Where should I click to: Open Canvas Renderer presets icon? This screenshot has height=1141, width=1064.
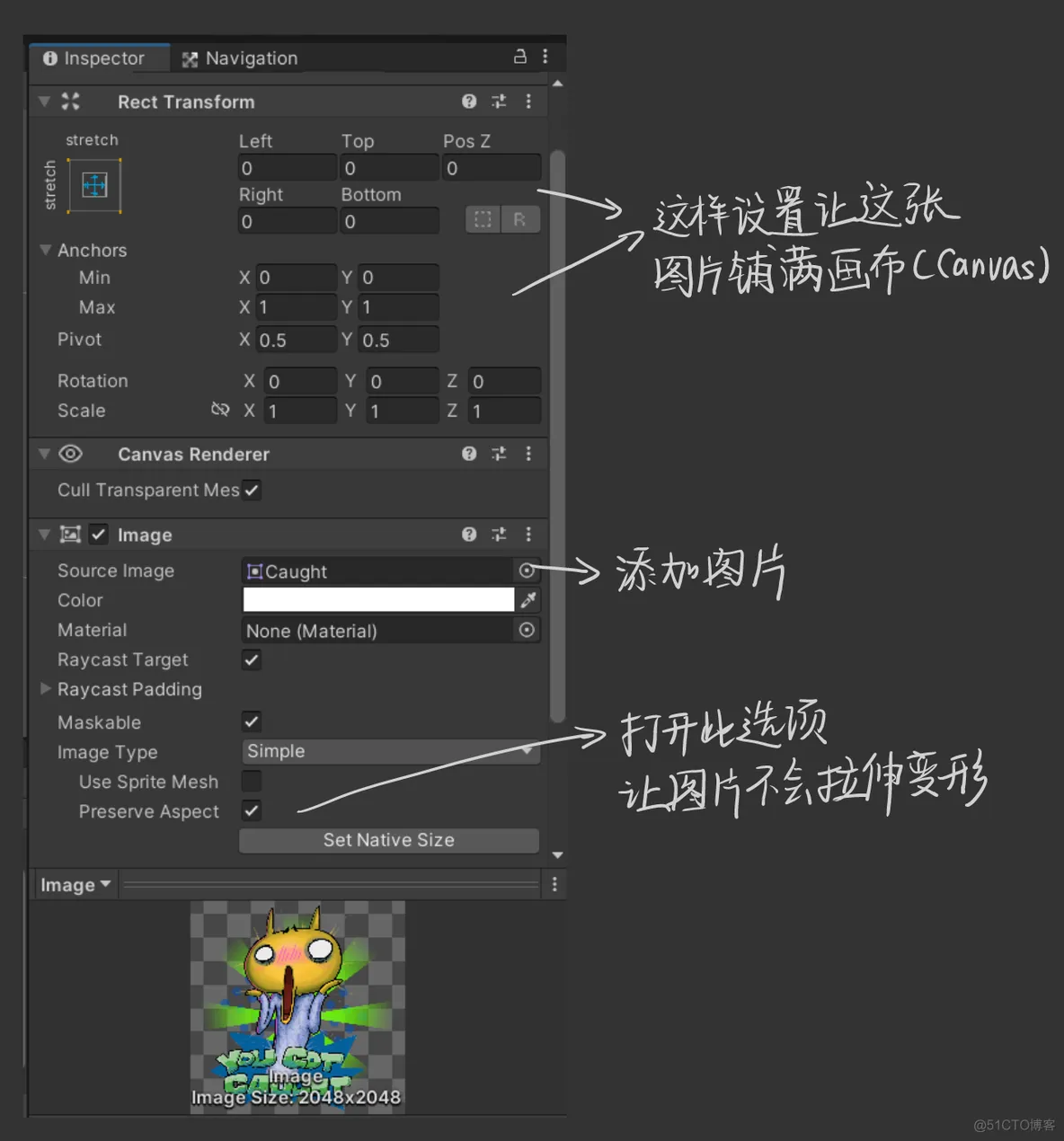point(499,454)
